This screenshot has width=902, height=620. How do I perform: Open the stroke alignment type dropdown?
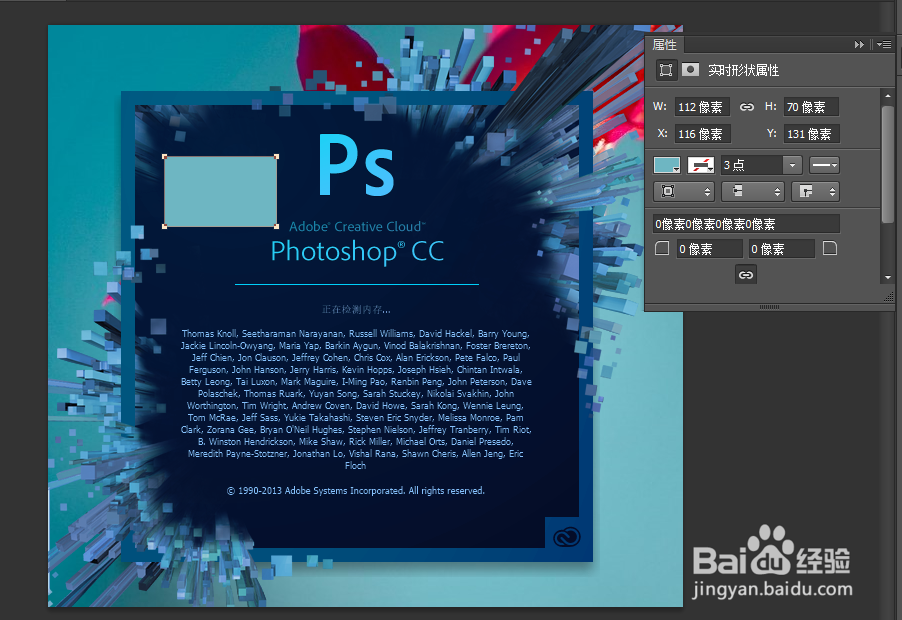[x=684, y=192]
